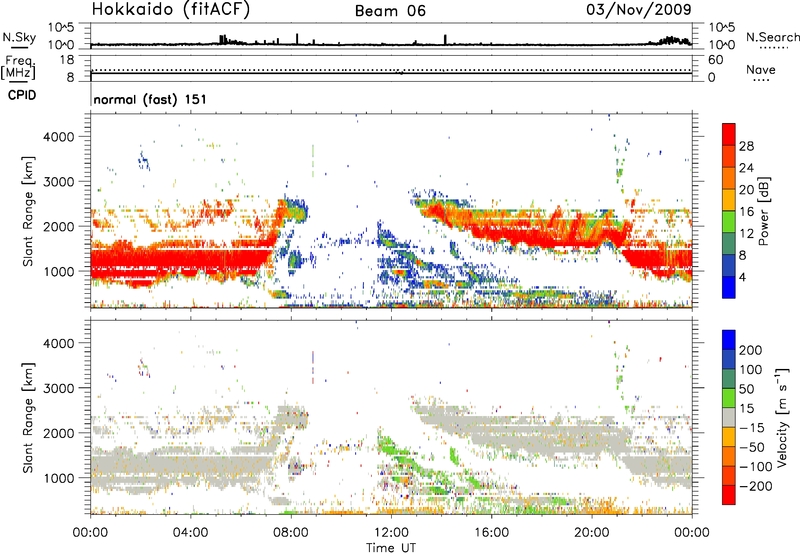Click the "200" velocity colorbar label
Screen dimensions: 800x554
pos(751,350)
